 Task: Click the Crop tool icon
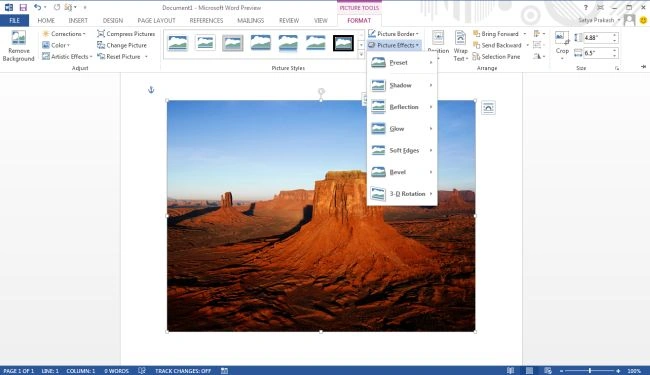[x=562, y=38]
